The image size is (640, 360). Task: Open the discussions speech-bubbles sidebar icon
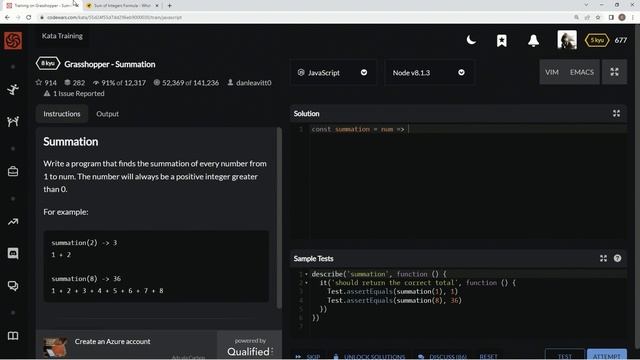(x=13, y=286)
